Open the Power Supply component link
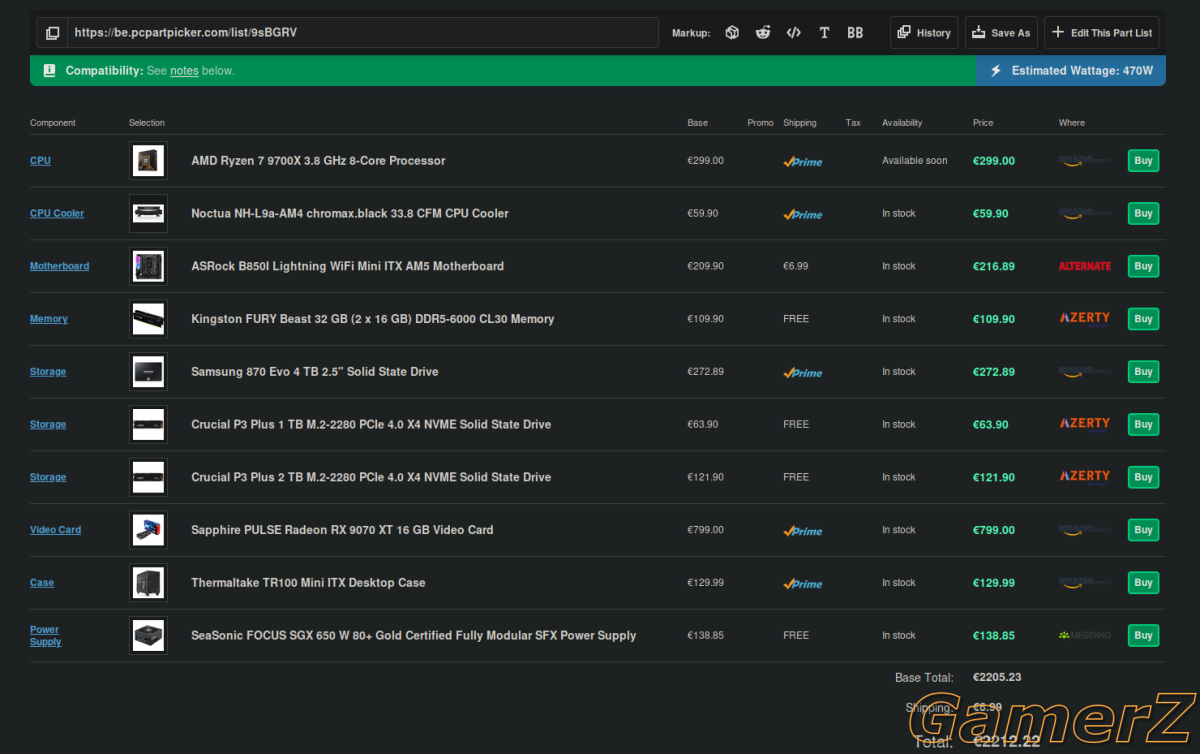The height and width of the screenshot is (754, 1200). pyautogui.click(x=45, y=636)
